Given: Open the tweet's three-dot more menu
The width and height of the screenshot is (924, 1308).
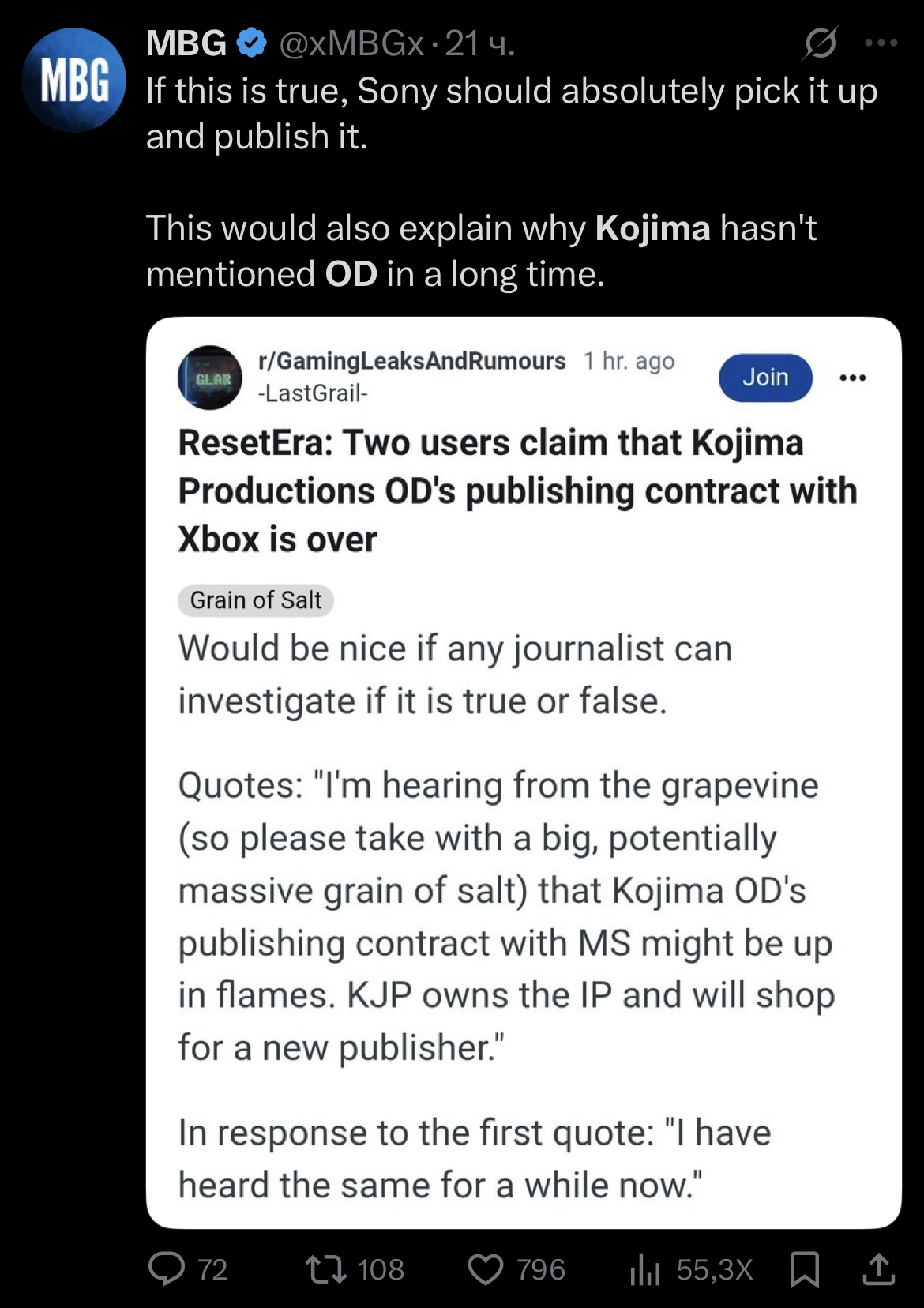Looking at the screenshot, I should click(x=881, y=43).
